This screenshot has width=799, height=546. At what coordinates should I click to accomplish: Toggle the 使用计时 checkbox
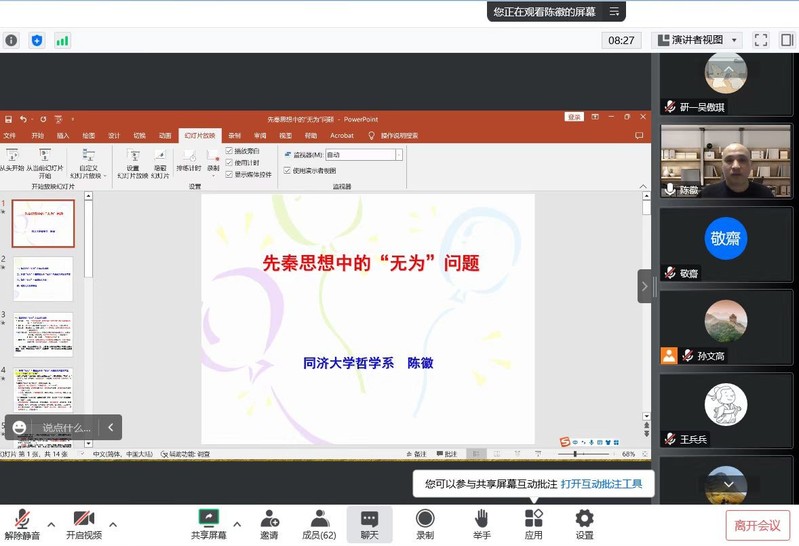point(230,162)
